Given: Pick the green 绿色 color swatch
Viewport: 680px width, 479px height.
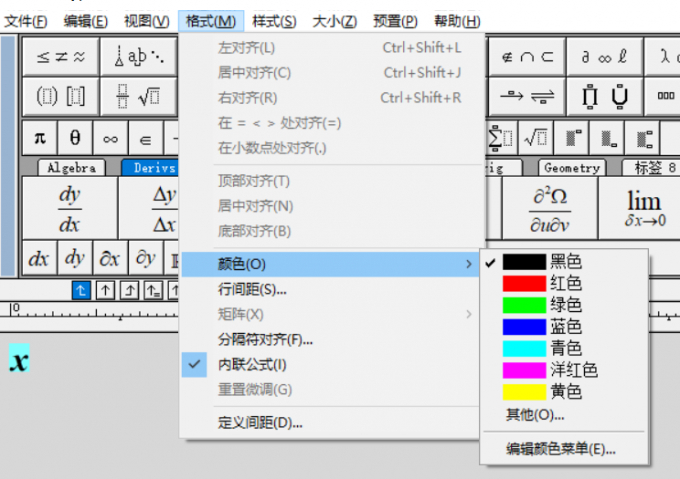Looking at the screenshot, I should tap(524, 305).
